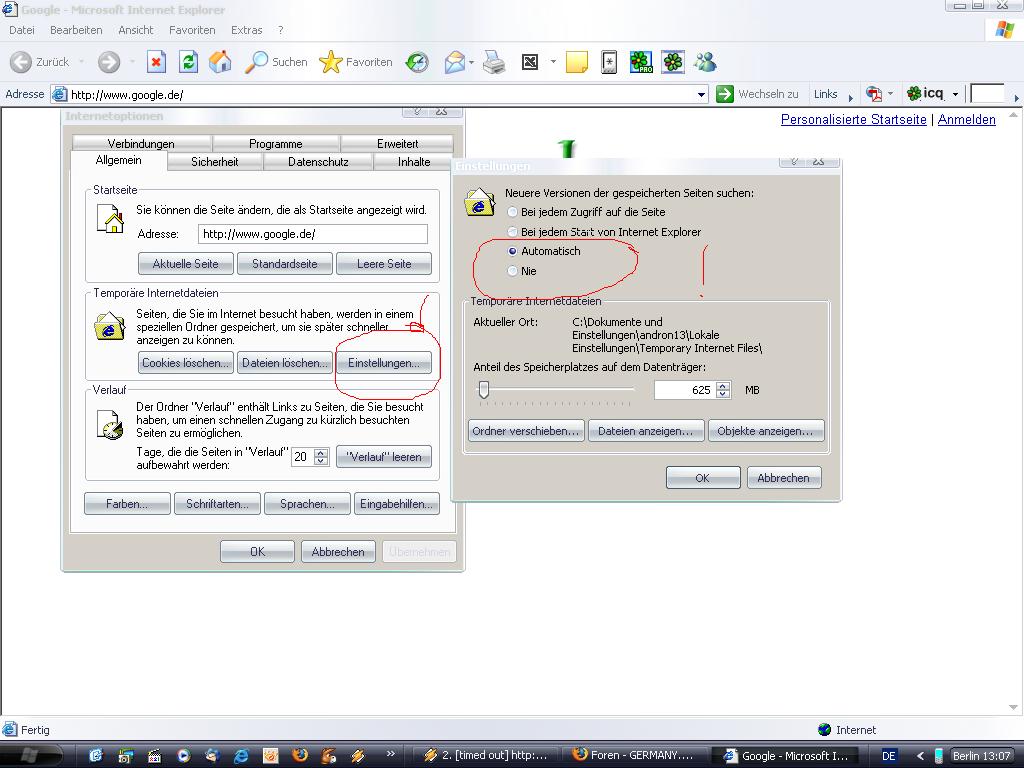Switch to the Sicherheit tab

tap(214, 161)
